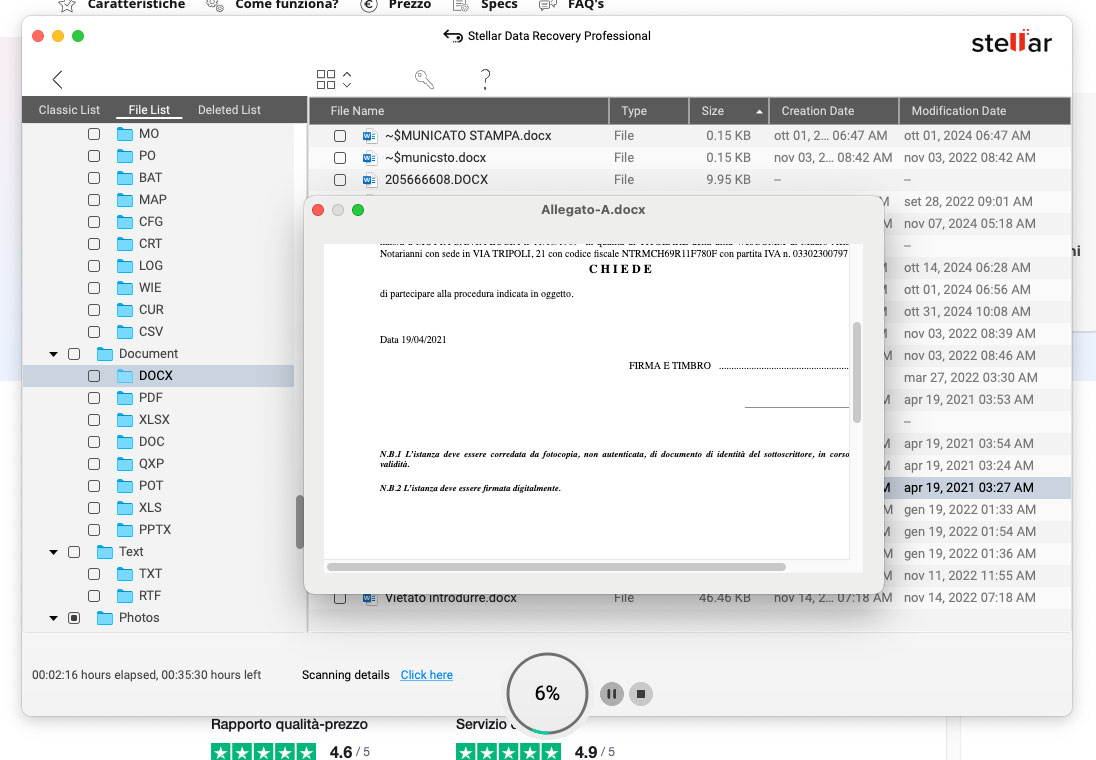Select the TXT folder icon
This screenshot has width=1096, height=760.
pos(125,574)
